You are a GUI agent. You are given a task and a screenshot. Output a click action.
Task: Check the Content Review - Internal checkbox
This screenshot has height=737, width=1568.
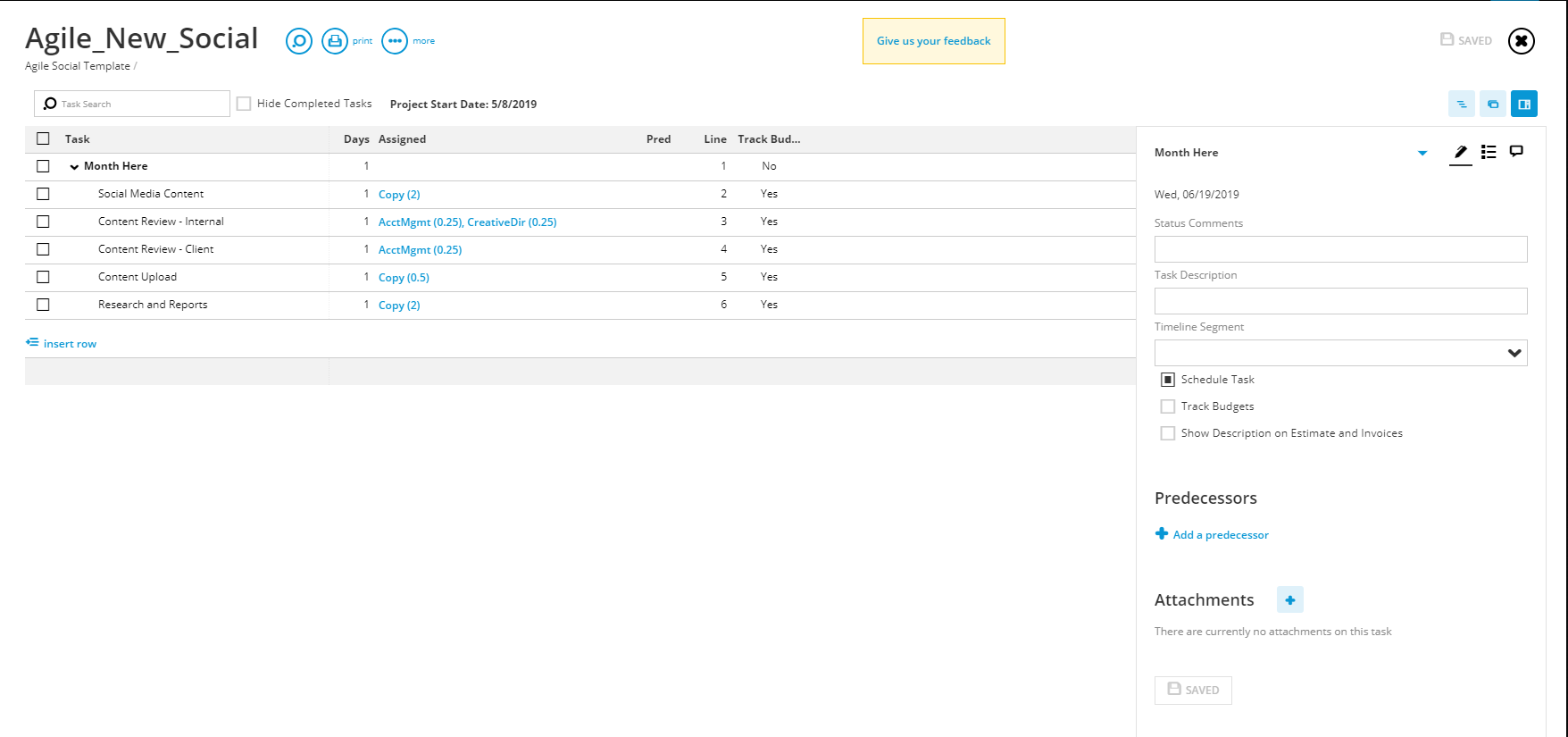(43, 222)
